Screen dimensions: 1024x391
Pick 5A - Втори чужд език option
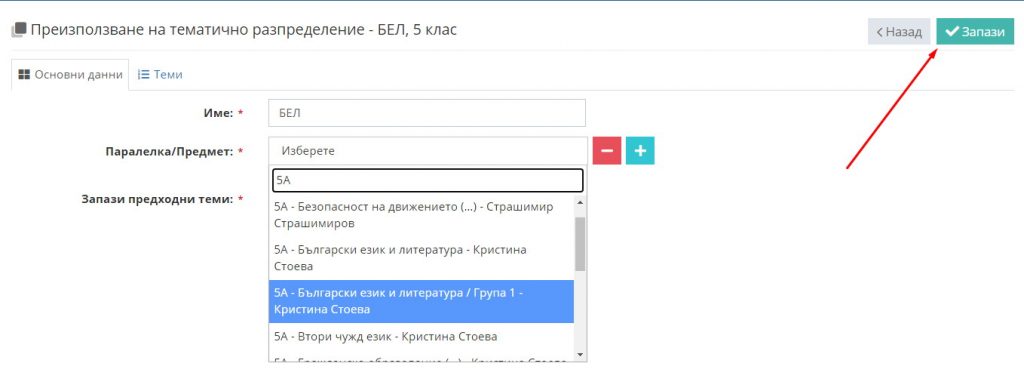pos(421,337)
